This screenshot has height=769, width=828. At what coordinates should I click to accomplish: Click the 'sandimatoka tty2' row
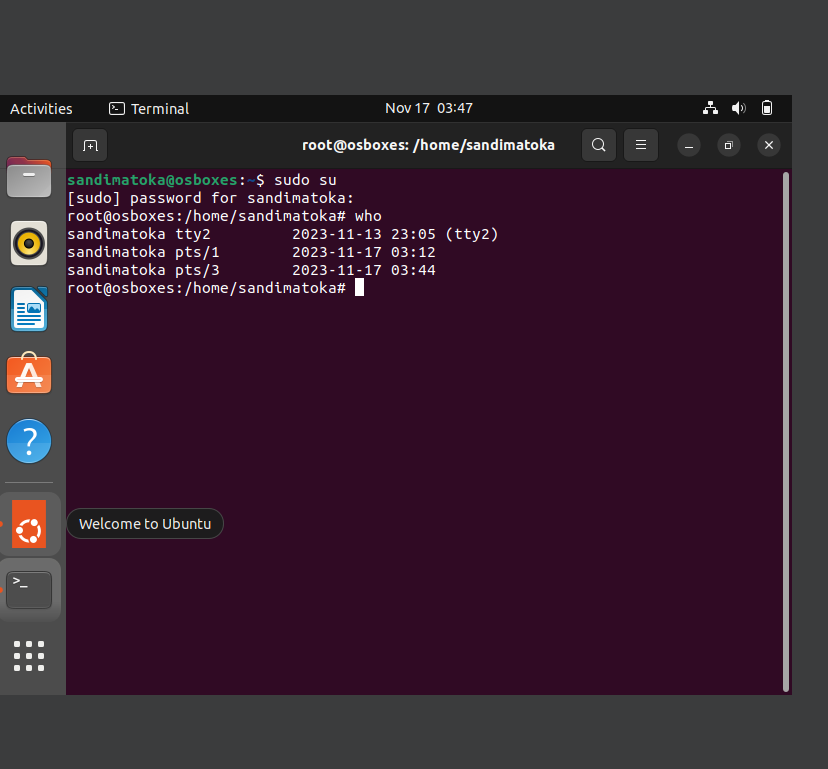point(283,234)
